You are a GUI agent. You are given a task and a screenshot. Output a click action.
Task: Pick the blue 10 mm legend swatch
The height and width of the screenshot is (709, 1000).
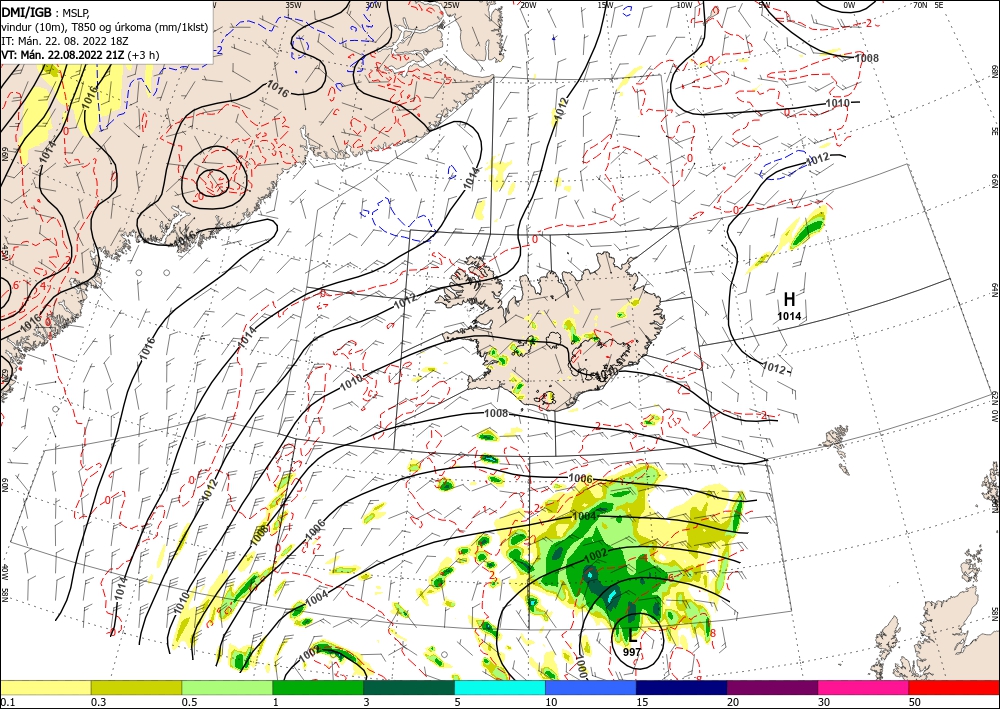[591, 687]
